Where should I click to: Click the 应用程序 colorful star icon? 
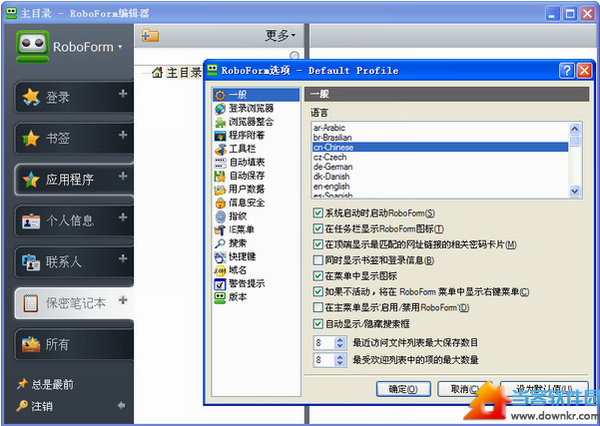click(x=31, y=180)
